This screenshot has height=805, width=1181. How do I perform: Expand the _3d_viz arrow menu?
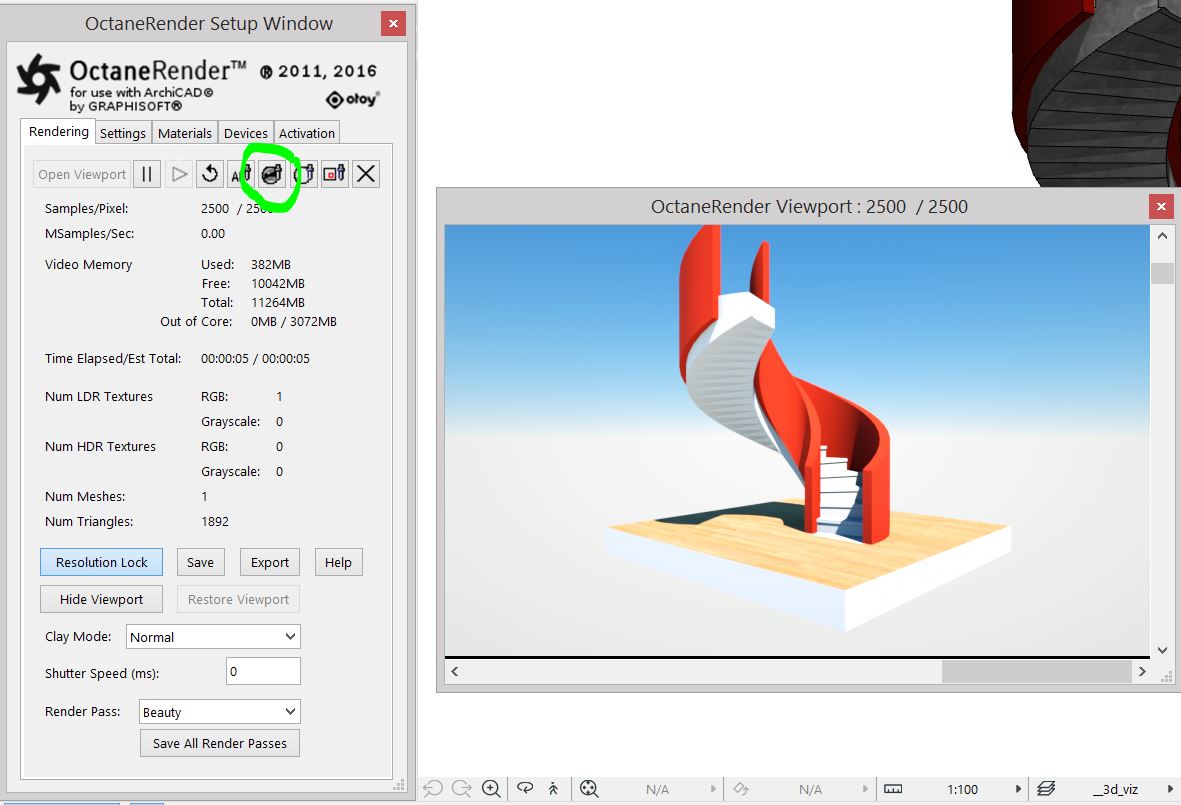1170,788
